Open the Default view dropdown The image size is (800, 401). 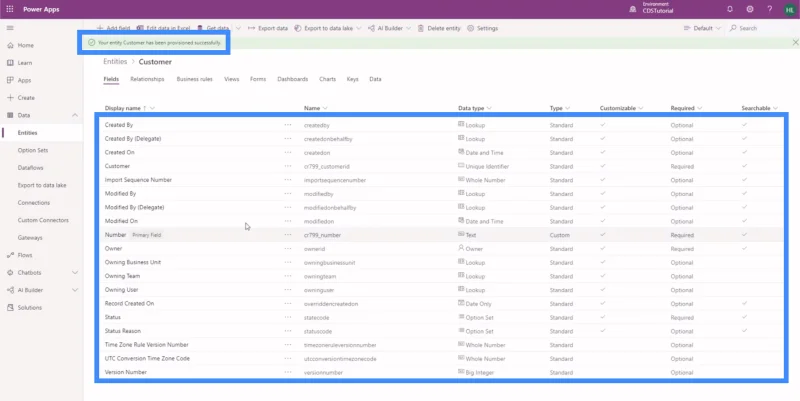point(703,28)
